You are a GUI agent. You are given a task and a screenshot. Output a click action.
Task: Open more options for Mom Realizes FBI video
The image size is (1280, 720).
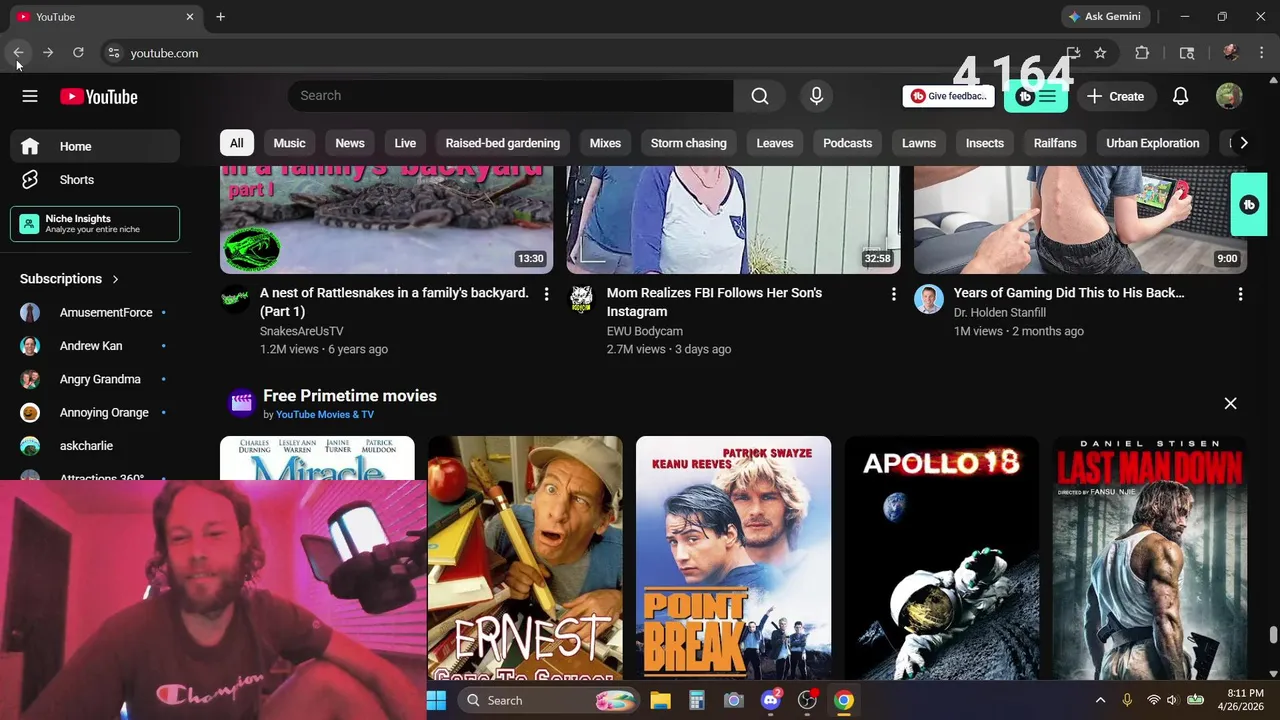[893, 294]
